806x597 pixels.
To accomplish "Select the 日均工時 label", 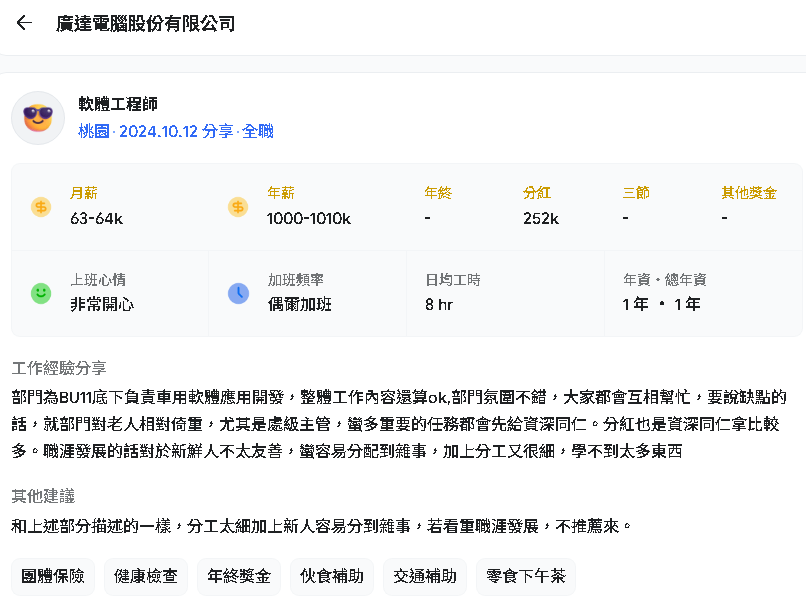I will click(452, 280).
